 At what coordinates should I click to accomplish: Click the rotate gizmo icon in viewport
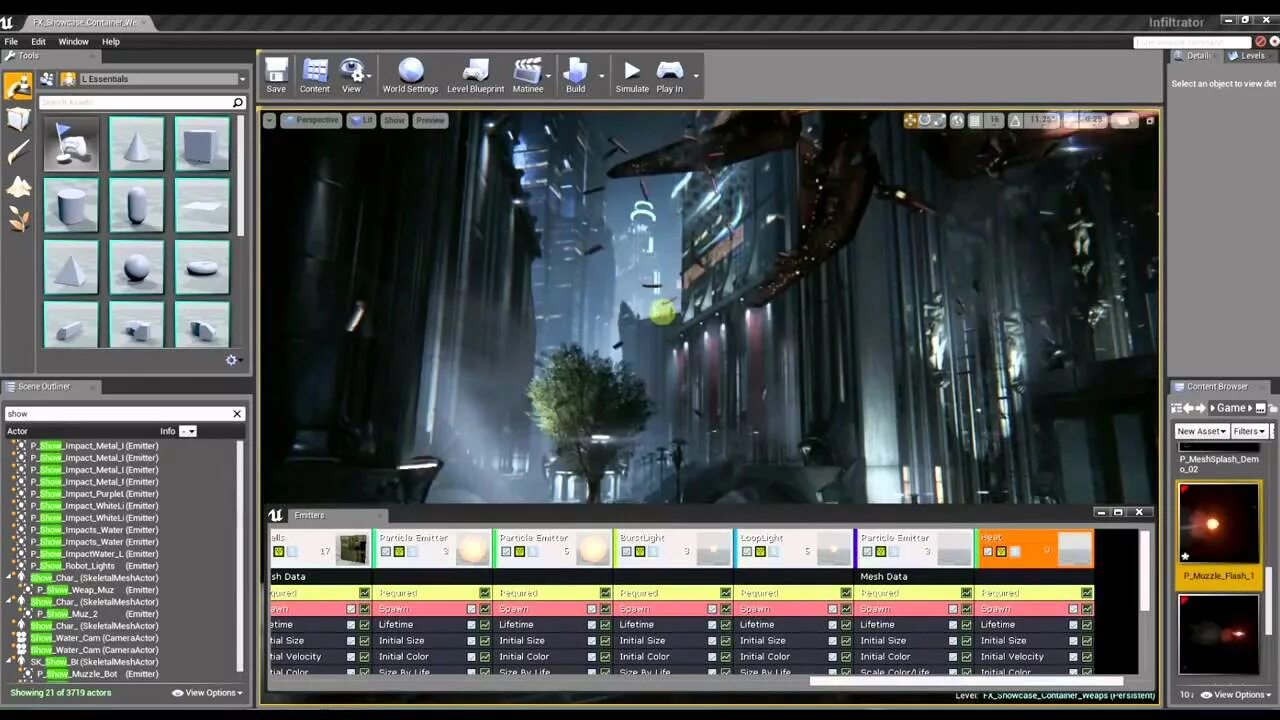coord(925,120)
